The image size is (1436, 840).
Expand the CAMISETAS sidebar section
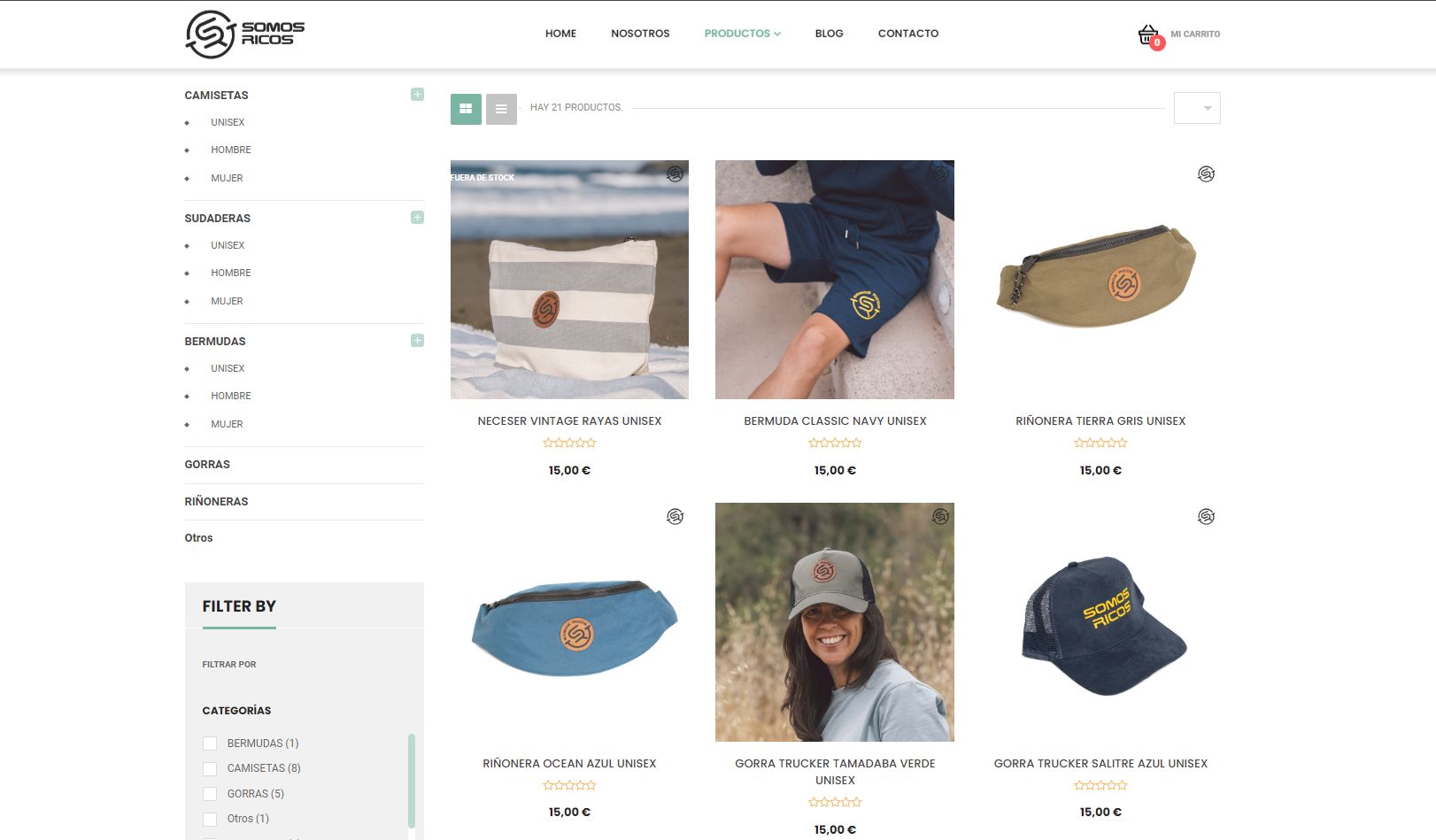(x=417, y=95)
